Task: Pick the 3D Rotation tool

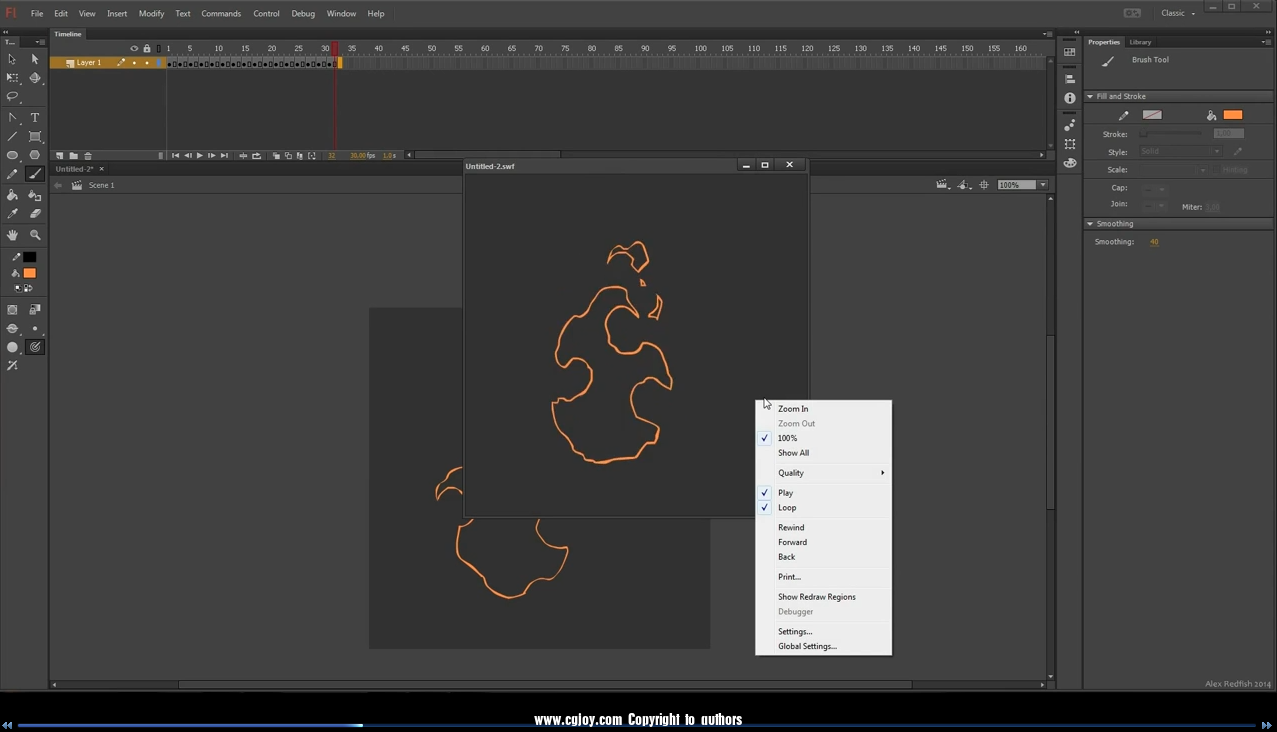Action: pos(35,78)
